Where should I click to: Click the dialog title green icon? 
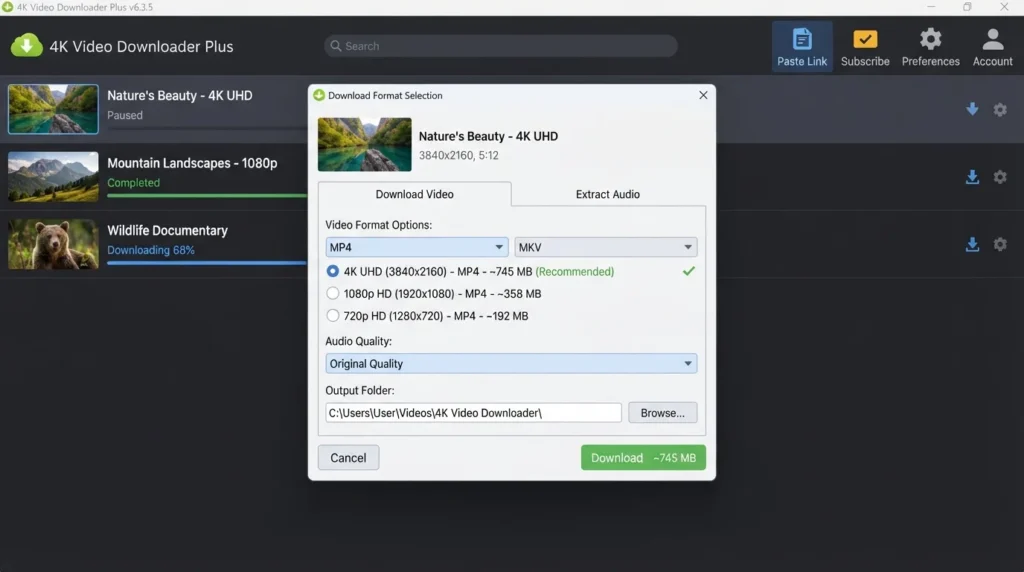319,95
